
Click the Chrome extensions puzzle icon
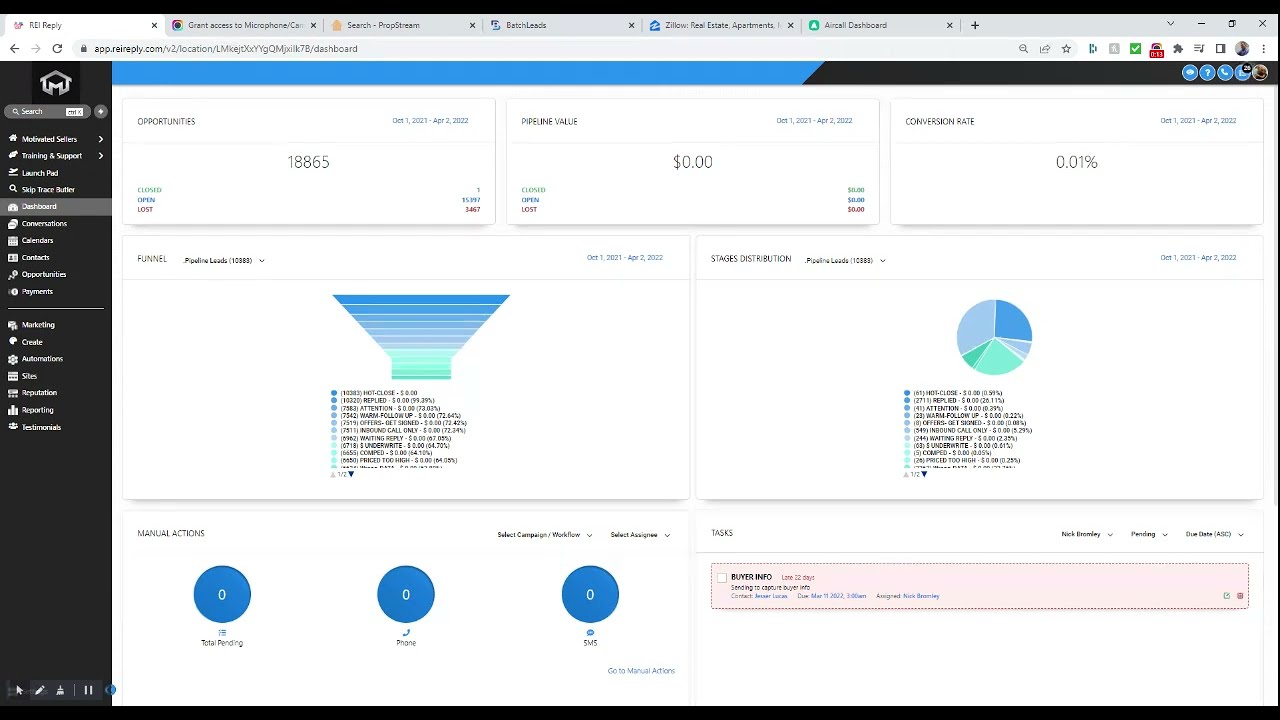point(1178,49)
